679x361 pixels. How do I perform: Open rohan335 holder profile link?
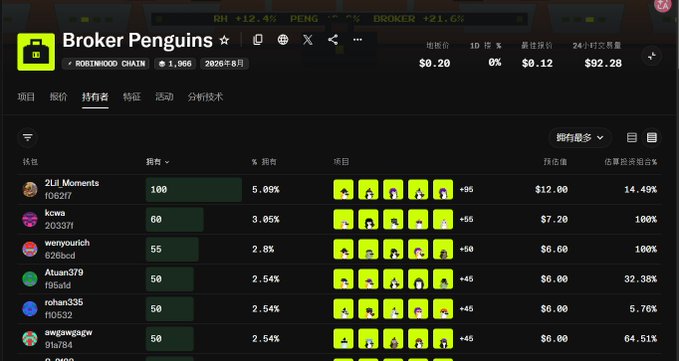(64, 302)
